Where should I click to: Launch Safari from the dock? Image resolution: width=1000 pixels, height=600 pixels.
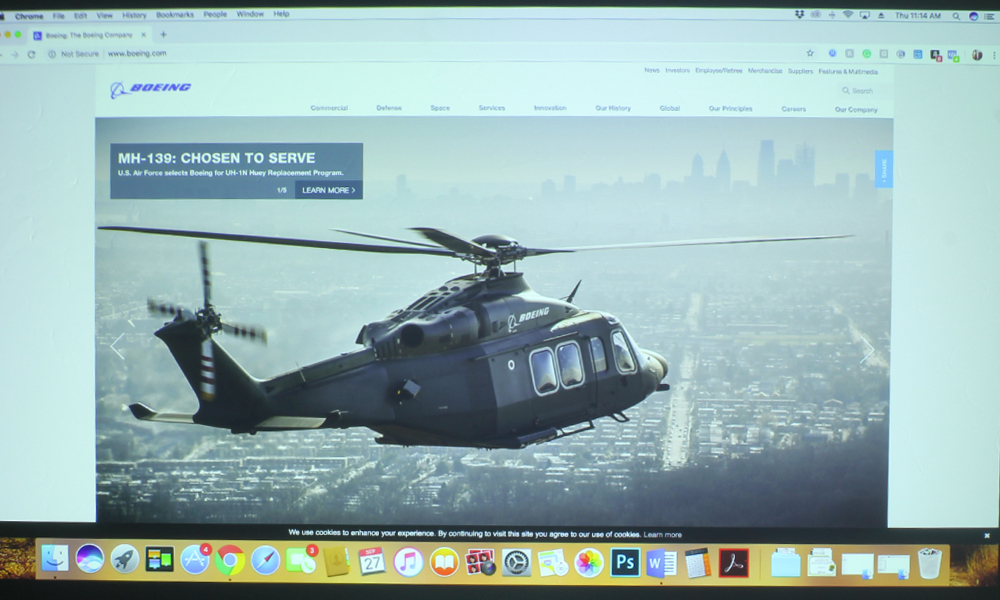(x=265, y=560)
